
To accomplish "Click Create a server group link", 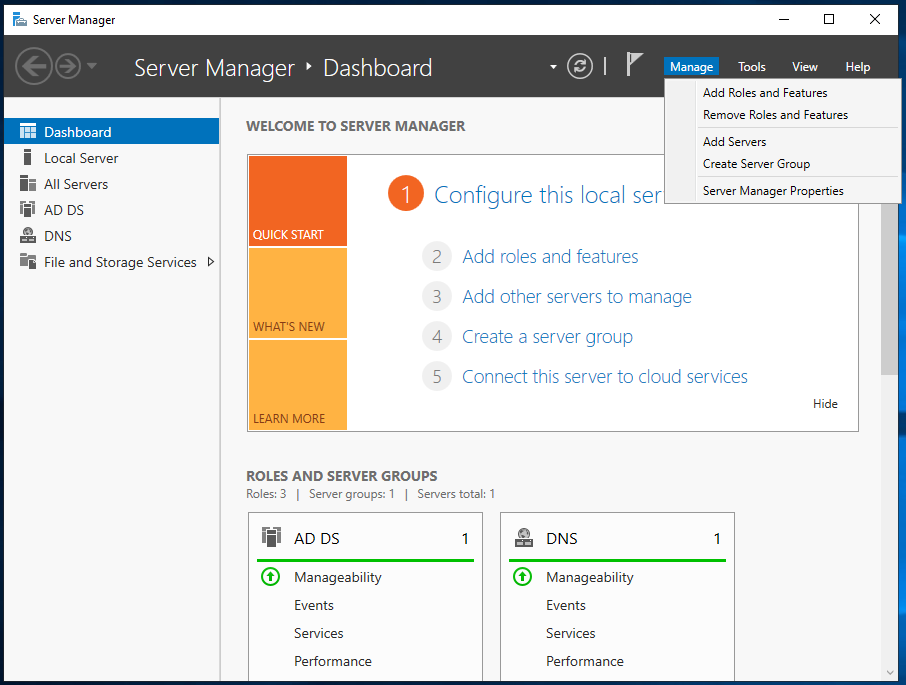I will click(x=547, y=337).
